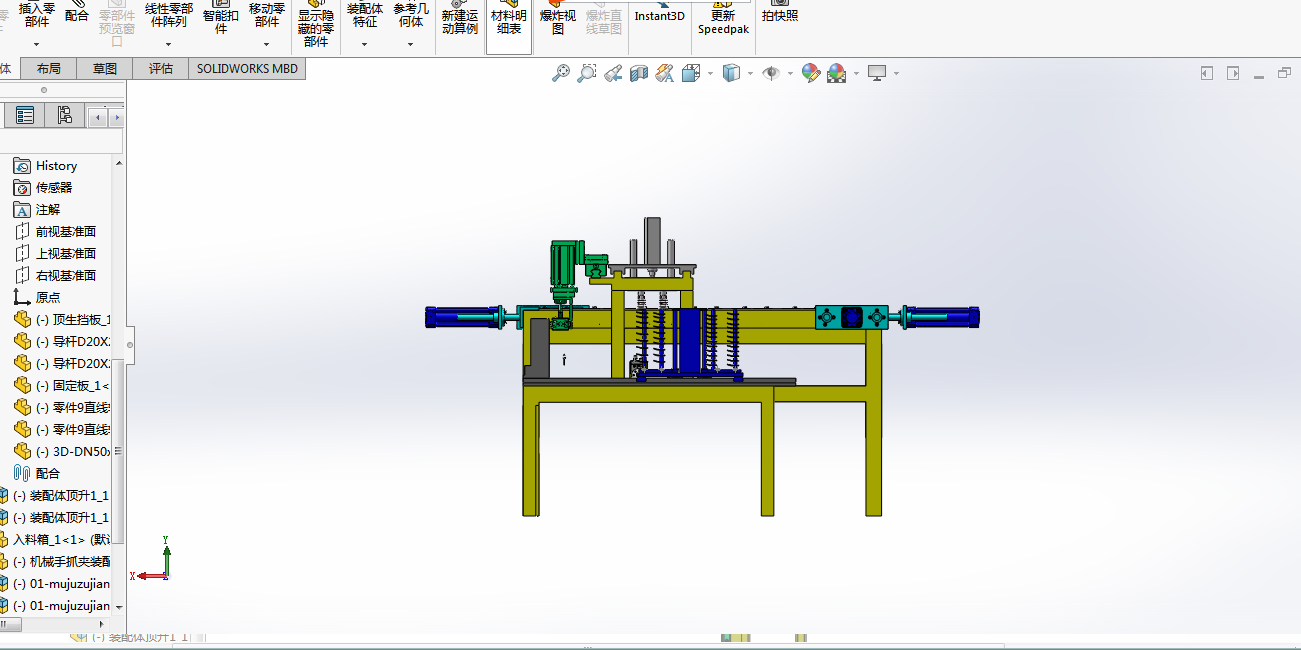Click the Zoom to Fit icon
The width and height of the screenshot is (1301, 650).
point(561,73)
